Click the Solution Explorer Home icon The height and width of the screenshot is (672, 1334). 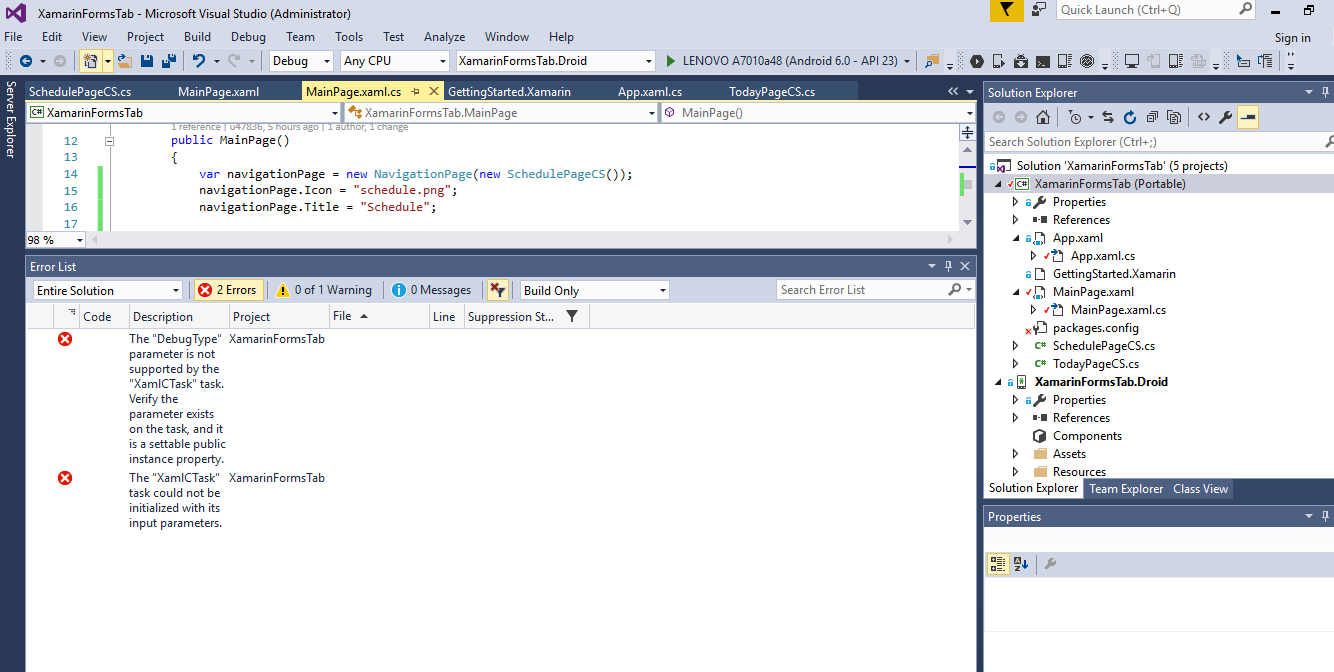tap(1043, 116)
